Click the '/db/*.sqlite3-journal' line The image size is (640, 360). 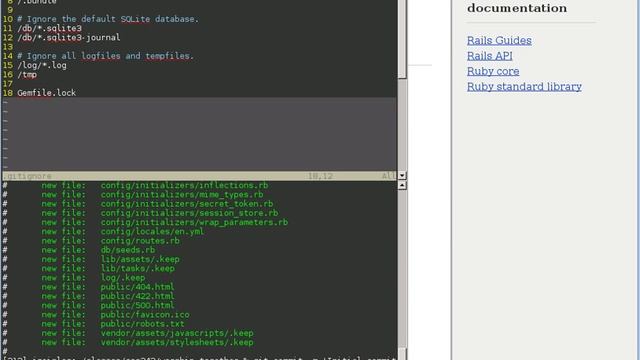(69, 38)
